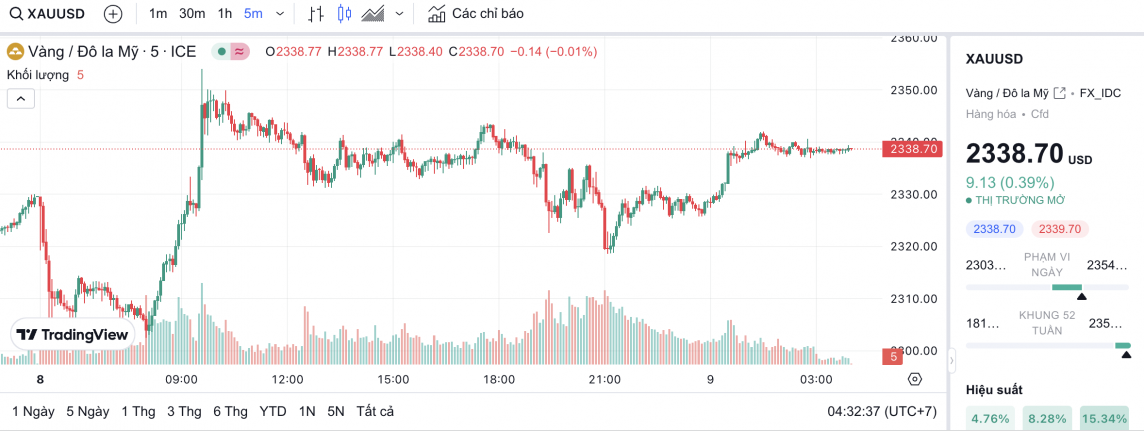Click the add symbol plus icon

tap(113, 14)
